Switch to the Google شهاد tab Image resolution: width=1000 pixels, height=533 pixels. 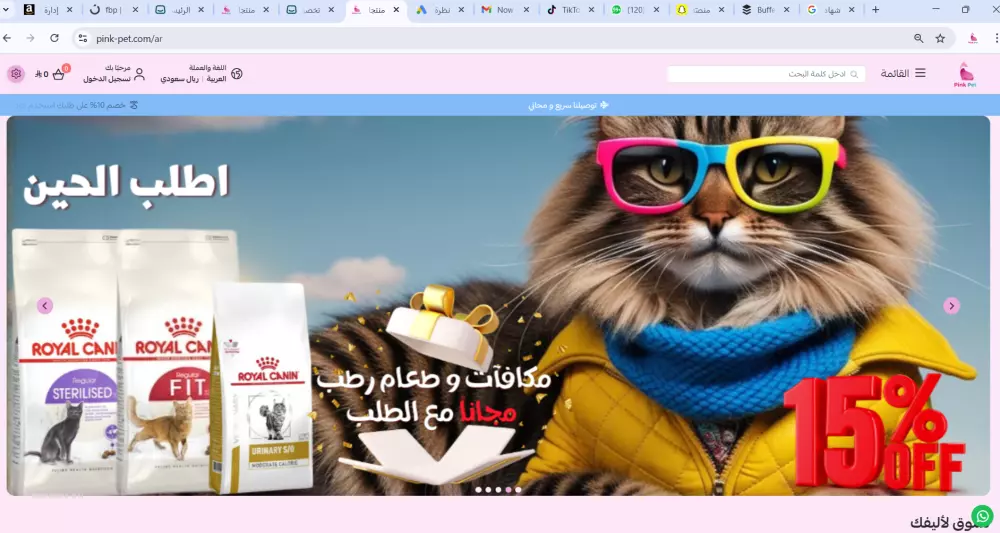[830, 10]
